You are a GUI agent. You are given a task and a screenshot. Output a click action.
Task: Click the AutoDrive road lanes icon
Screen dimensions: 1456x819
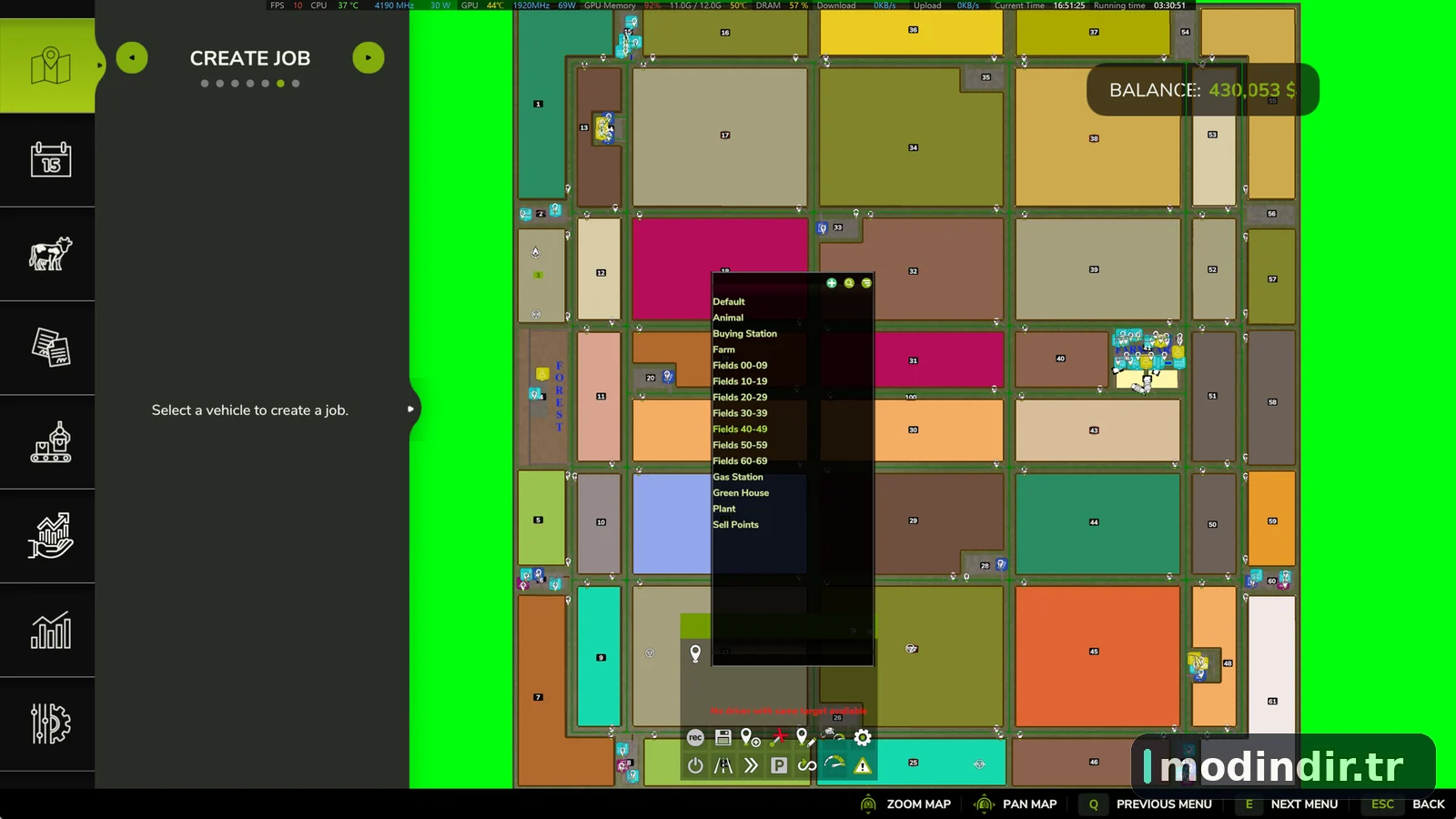(x=723, y=765)
